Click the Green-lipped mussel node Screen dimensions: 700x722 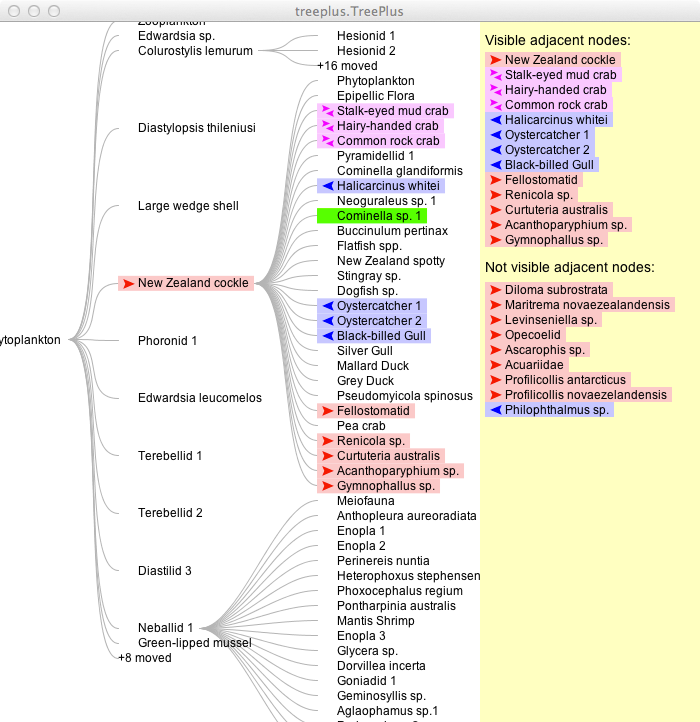point(194,643)
